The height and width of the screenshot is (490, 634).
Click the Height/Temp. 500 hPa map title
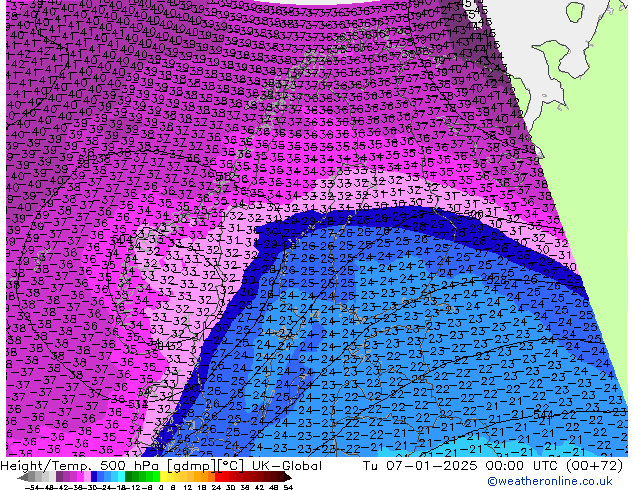tap(80, 466)
